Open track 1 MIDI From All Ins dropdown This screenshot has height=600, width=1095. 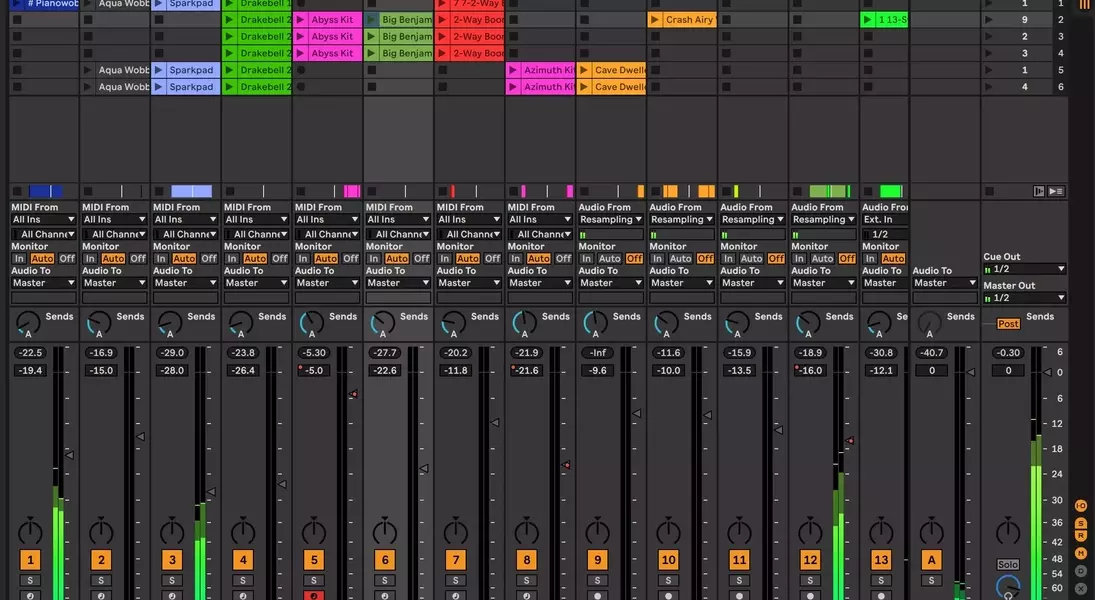44,220
